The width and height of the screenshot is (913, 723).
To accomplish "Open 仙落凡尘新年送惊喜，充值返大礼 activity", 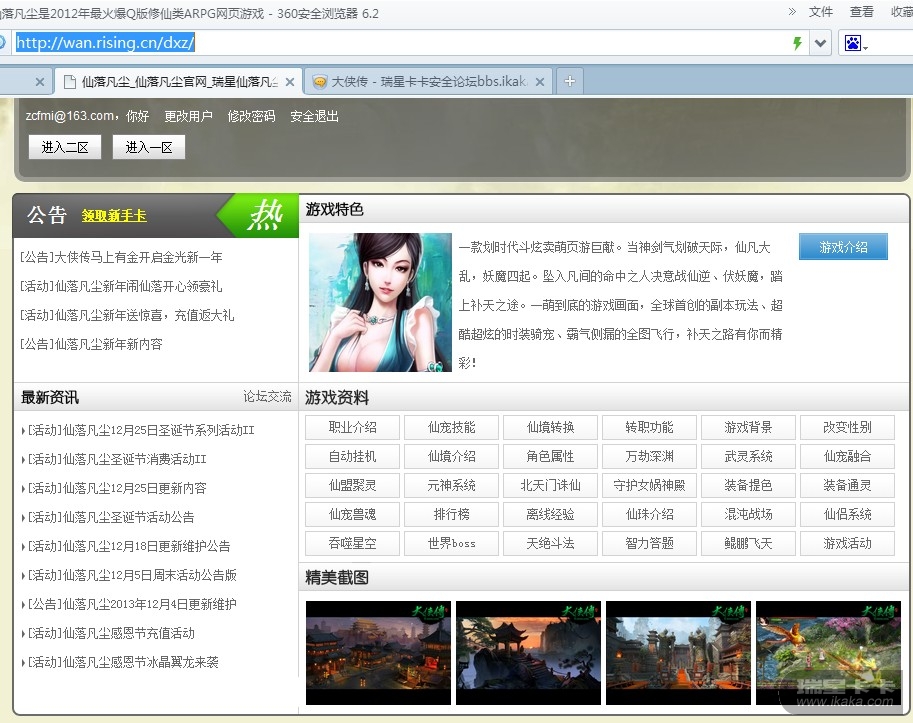I will pyautogui.click(x=127, y=316).
